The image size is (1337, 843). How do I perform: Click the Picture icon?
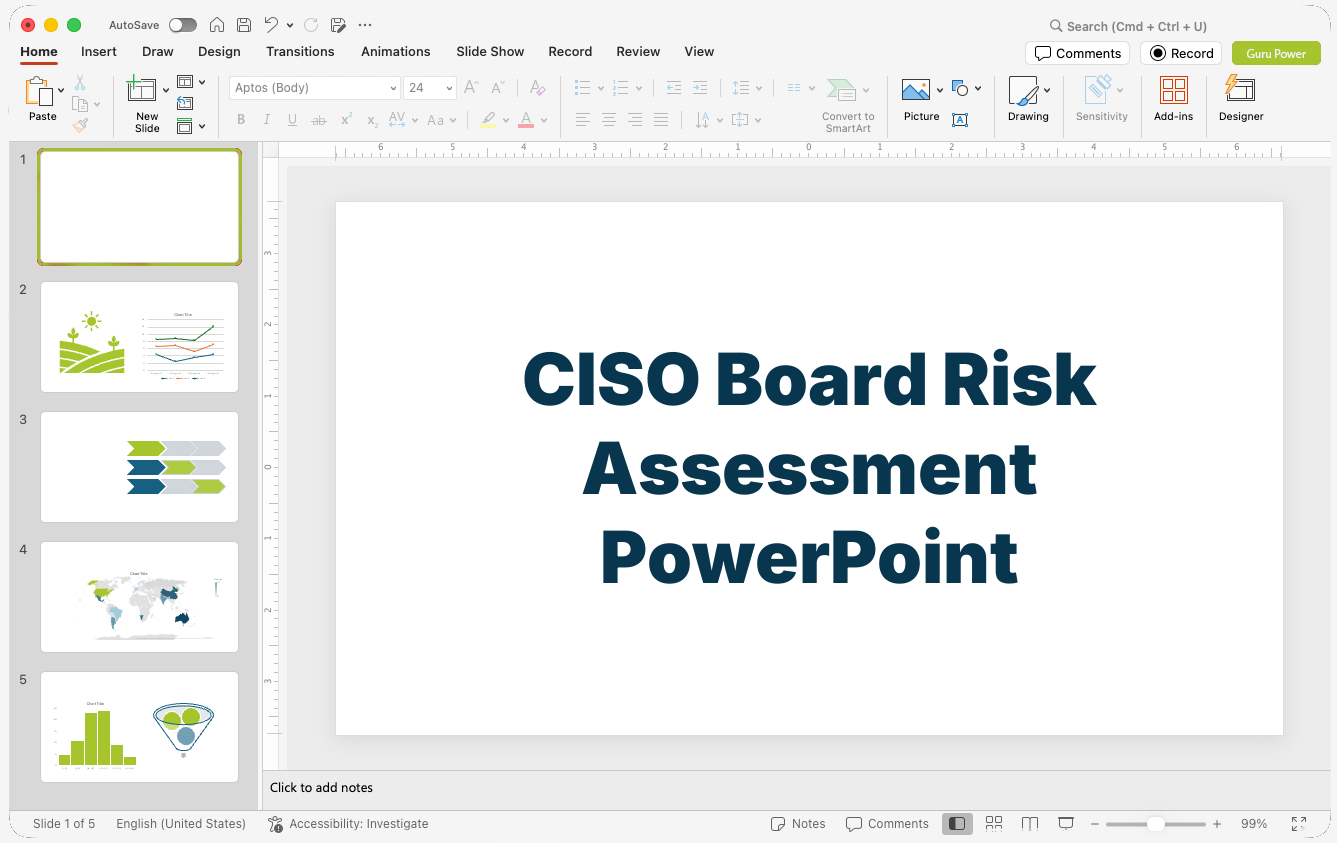[x=916, y=91]
